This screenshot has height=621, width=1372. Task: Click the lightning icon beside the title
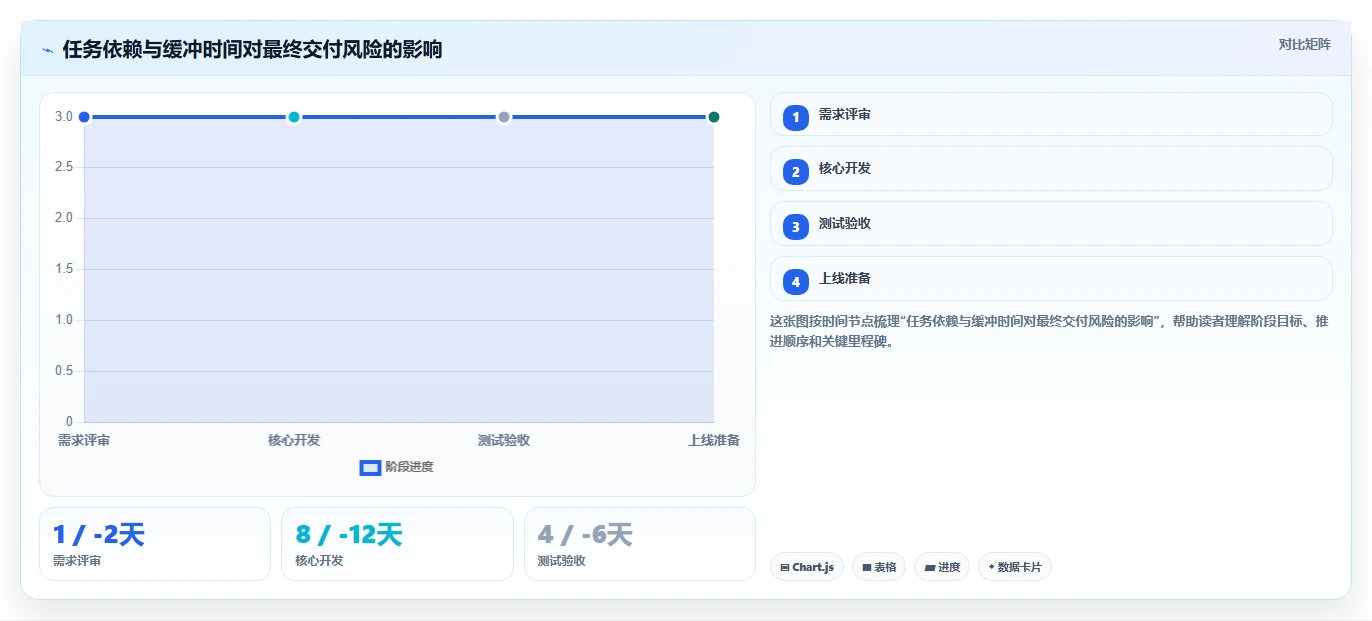coord(47,50)
